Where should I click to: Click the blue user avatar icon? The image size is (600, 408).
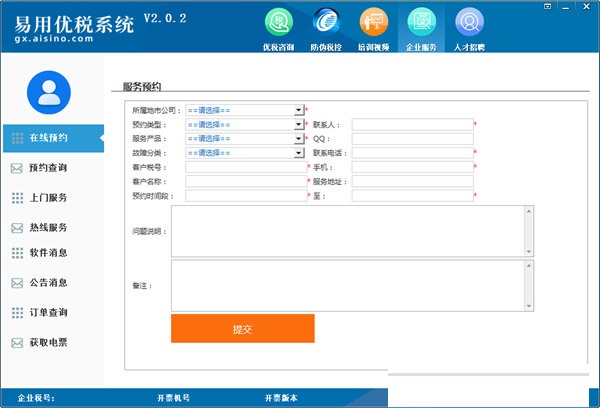pos(49,92)
